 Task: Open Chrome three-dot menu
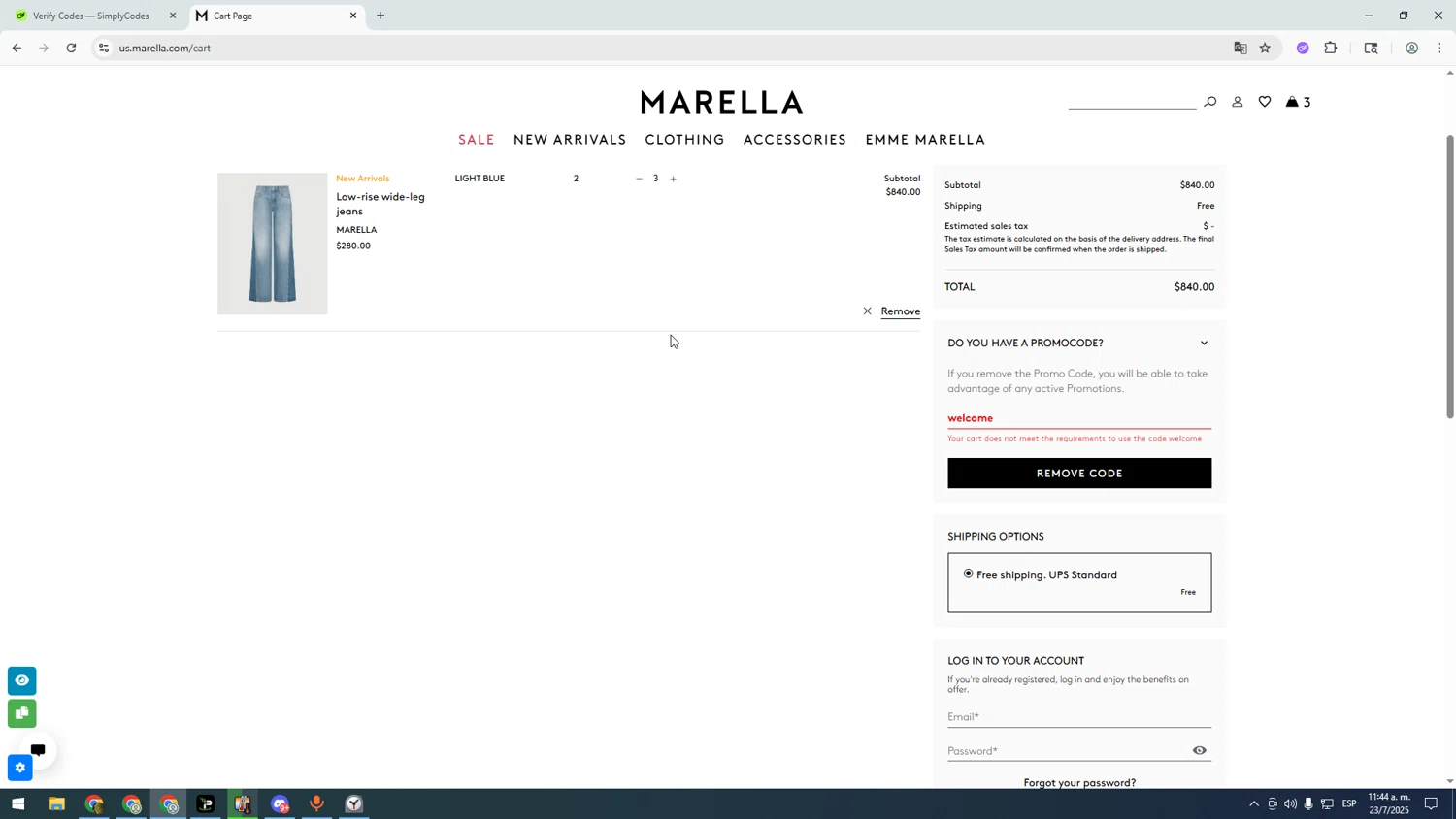[1439, 48]
